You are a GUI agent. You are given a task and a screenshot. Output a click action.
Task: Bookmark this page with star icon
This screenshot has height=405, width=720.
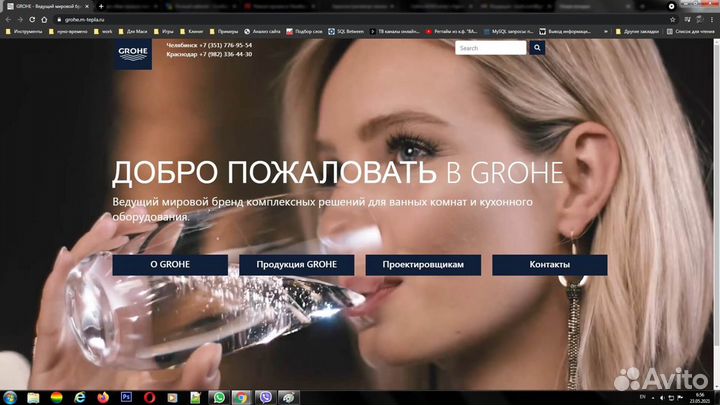(x=673, y=20)
